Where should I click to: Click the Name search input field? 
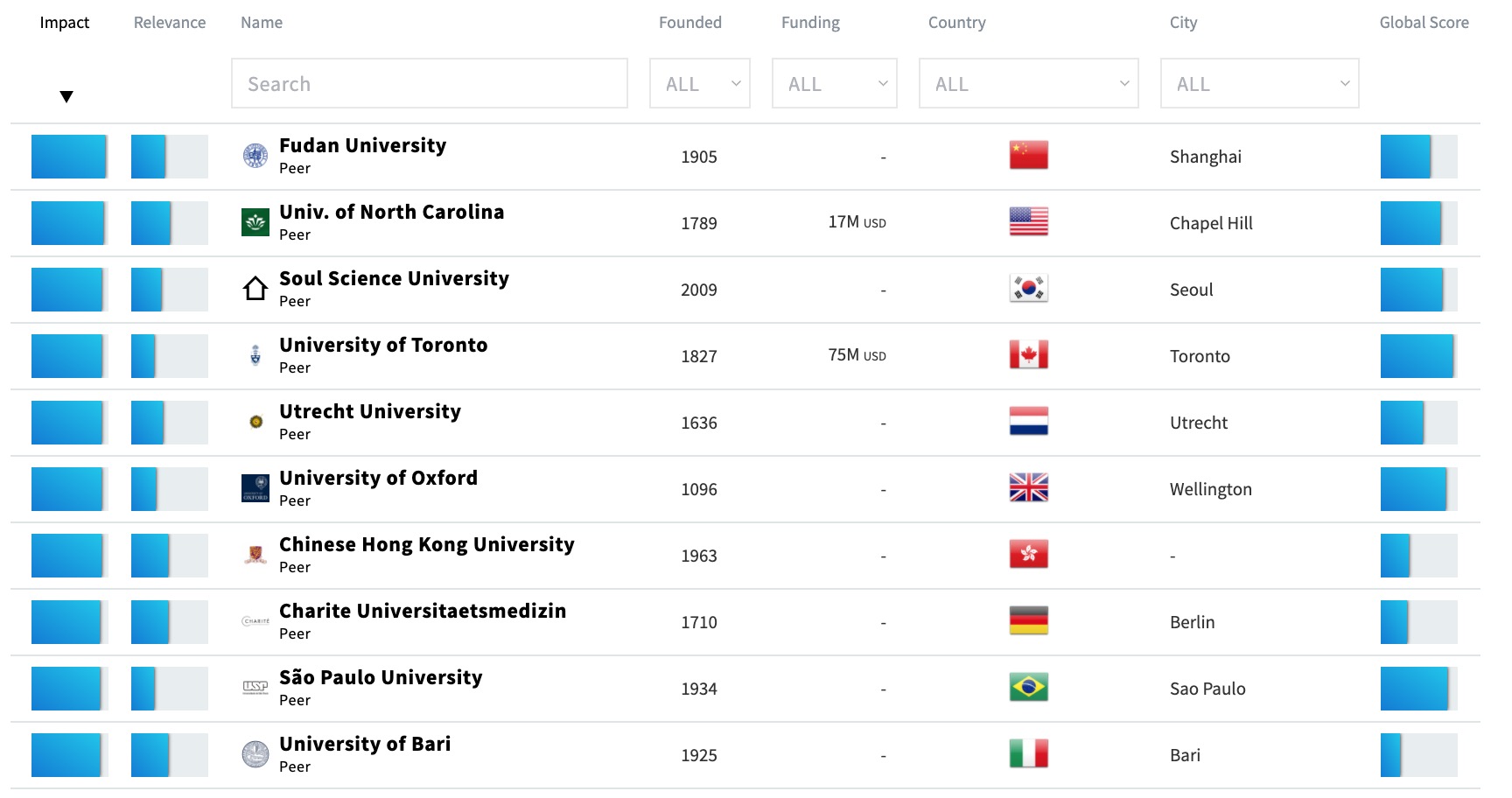pyautogui.click(x=430, y=84)
